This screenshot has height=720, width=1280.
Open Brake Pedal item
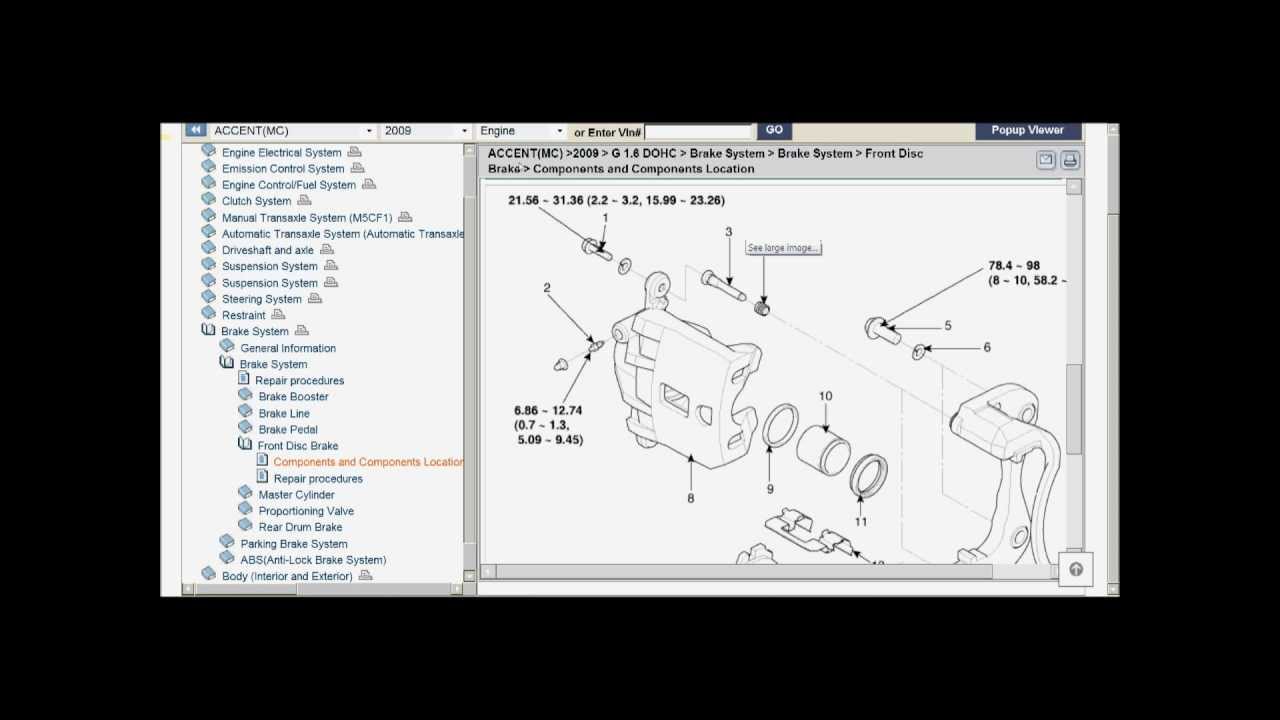[x=288, y=430]
